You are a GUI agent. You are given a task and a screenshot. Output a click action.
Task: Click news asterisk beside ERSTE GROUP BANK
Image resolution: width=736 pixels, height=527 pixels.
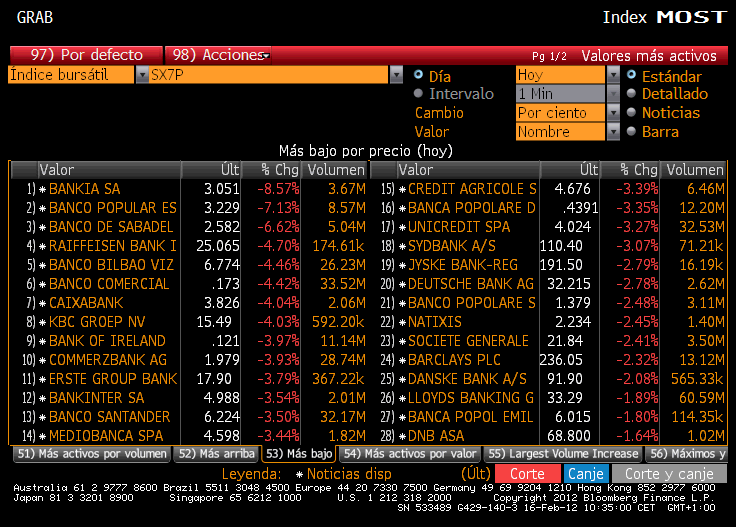point(42,380)
